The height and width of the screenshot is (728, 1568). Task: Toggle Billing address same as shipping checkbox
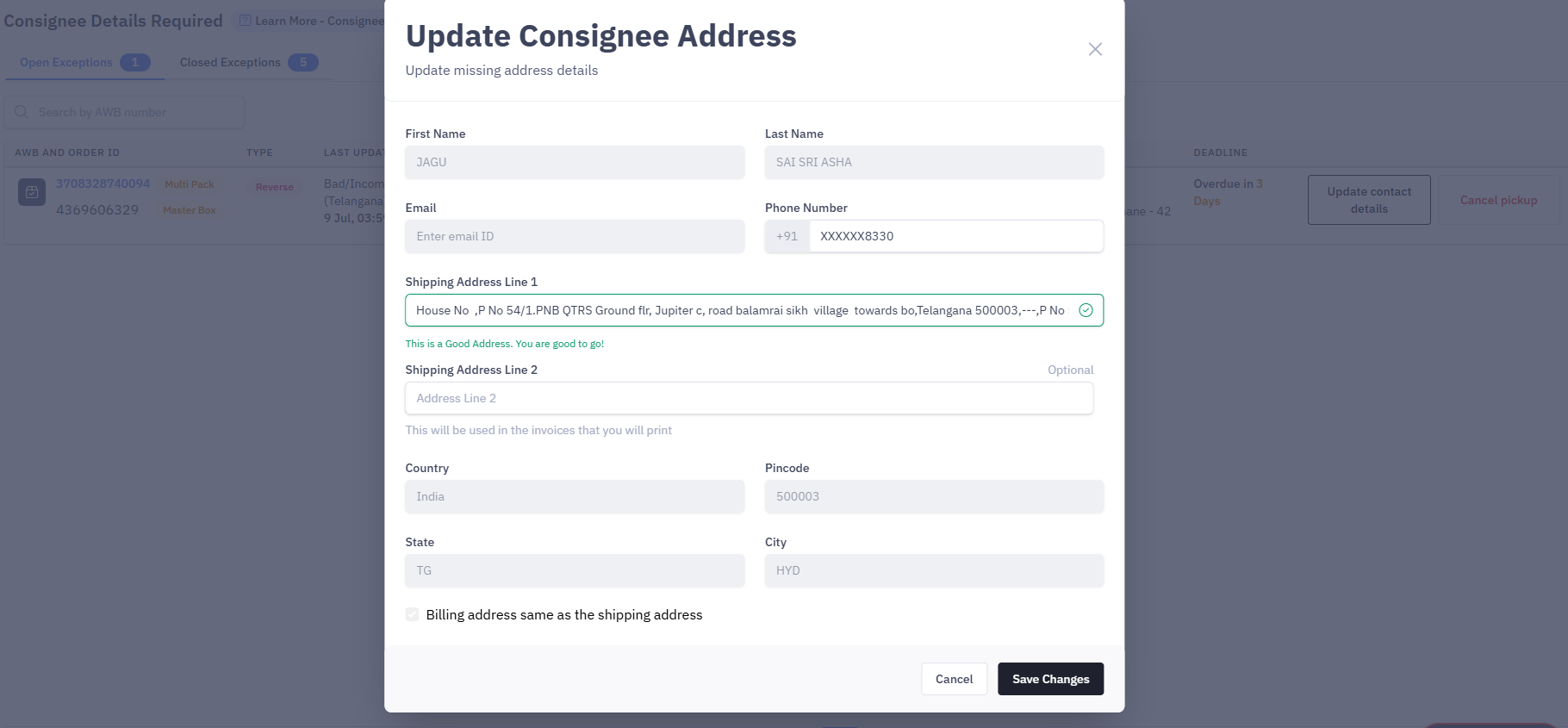412,614
